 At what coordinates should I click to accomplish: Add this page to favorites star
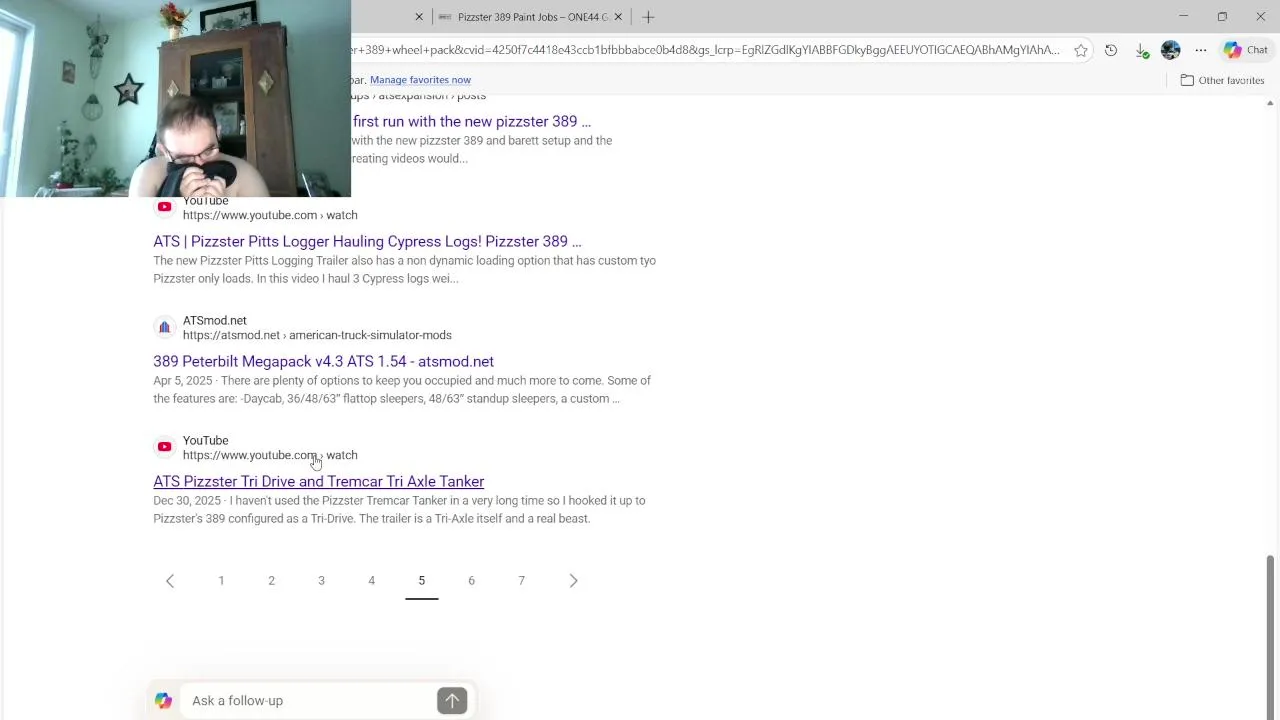[x=1081, y=50]
